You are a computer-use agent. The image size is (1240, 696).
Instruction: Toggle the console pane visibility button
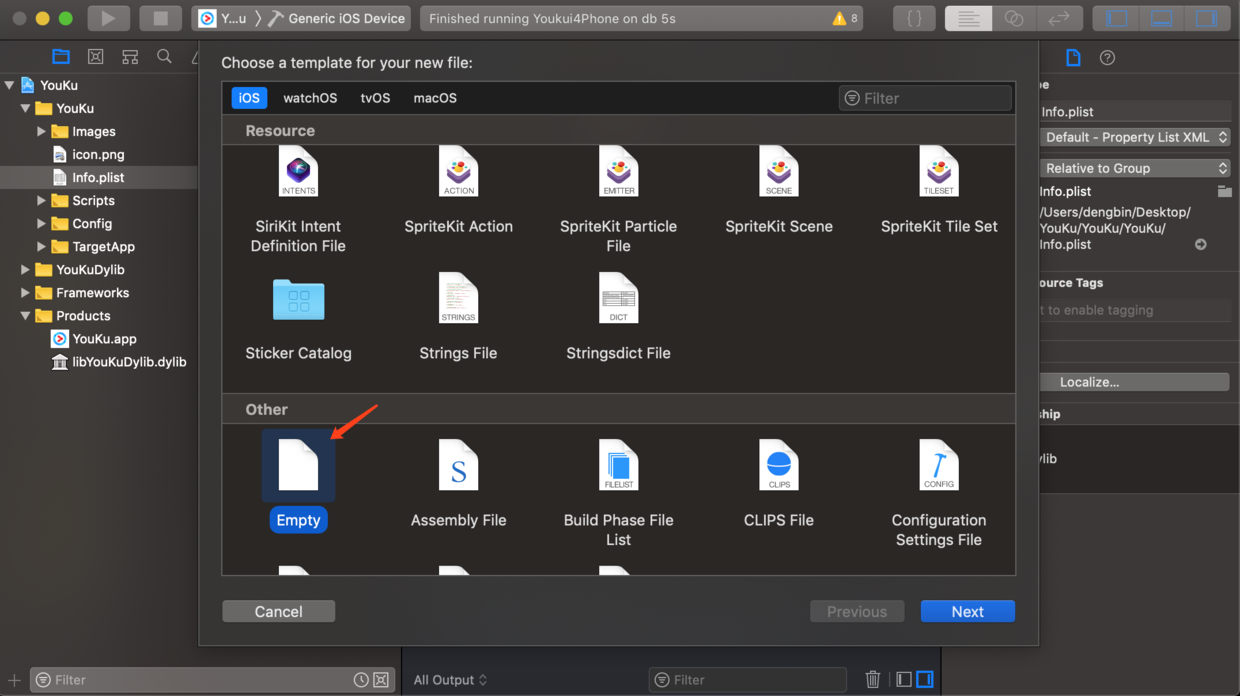click(x=925, y=679)
